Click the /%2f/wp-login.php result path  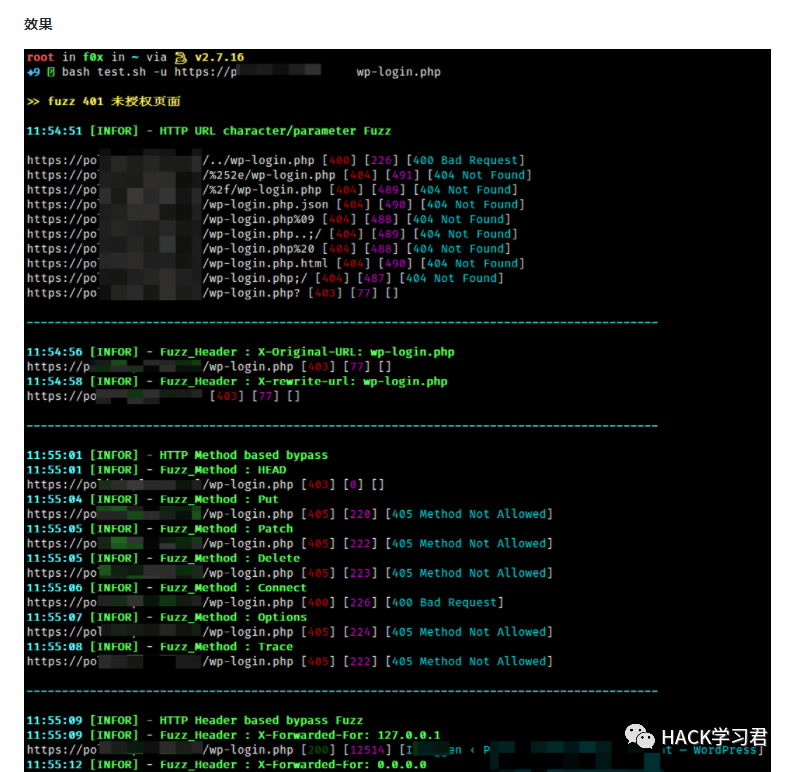262,189
